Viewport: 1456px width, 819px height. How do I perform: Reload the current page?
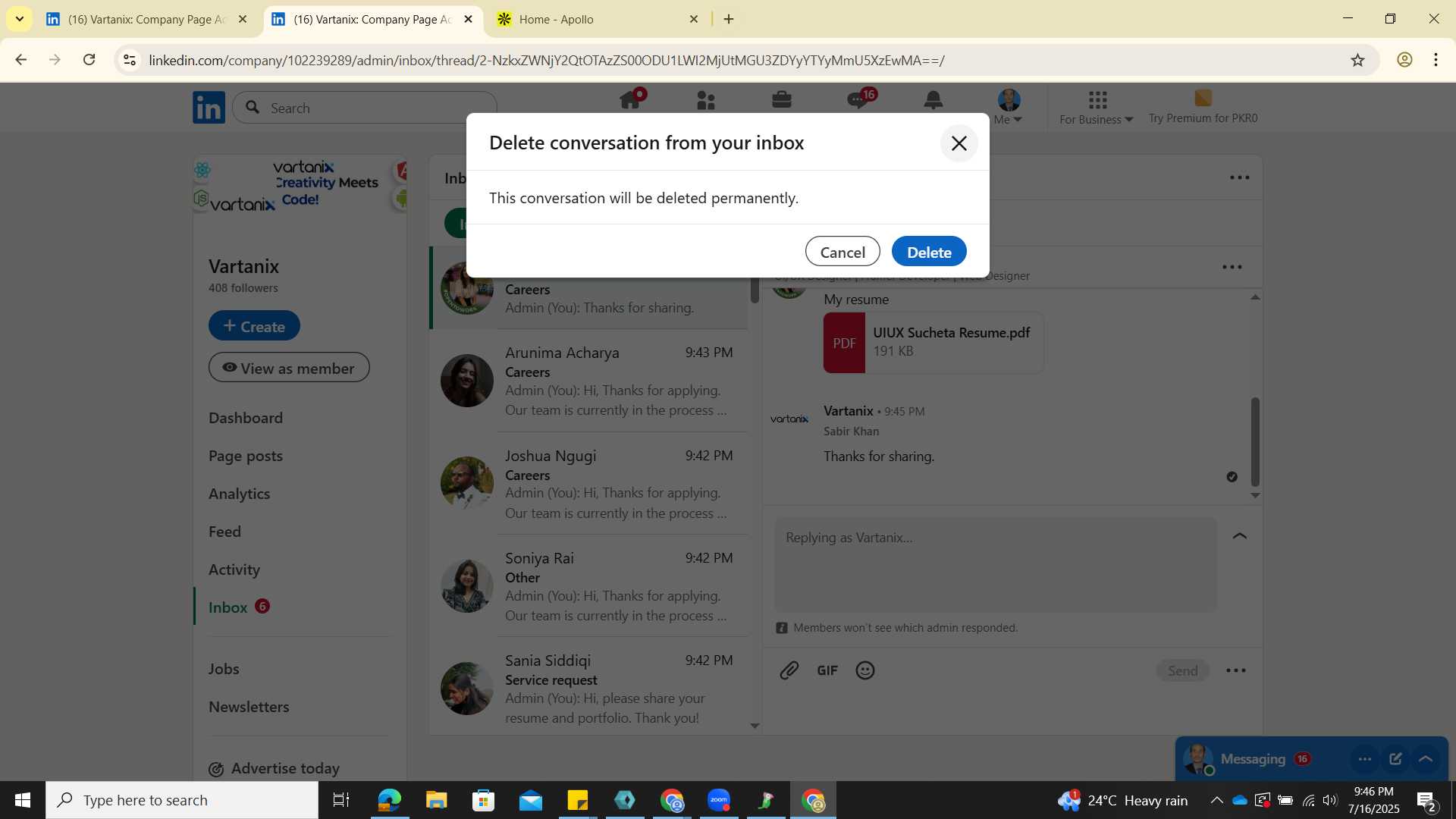[89, 60]
